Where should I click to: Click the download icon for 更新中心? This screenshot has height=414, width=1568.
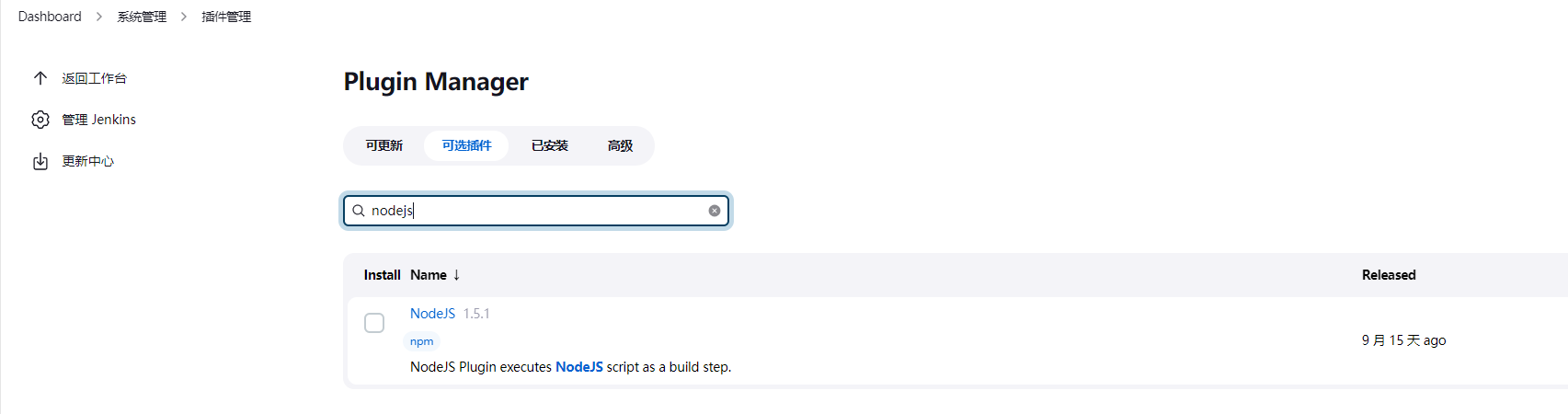[40, 162]
